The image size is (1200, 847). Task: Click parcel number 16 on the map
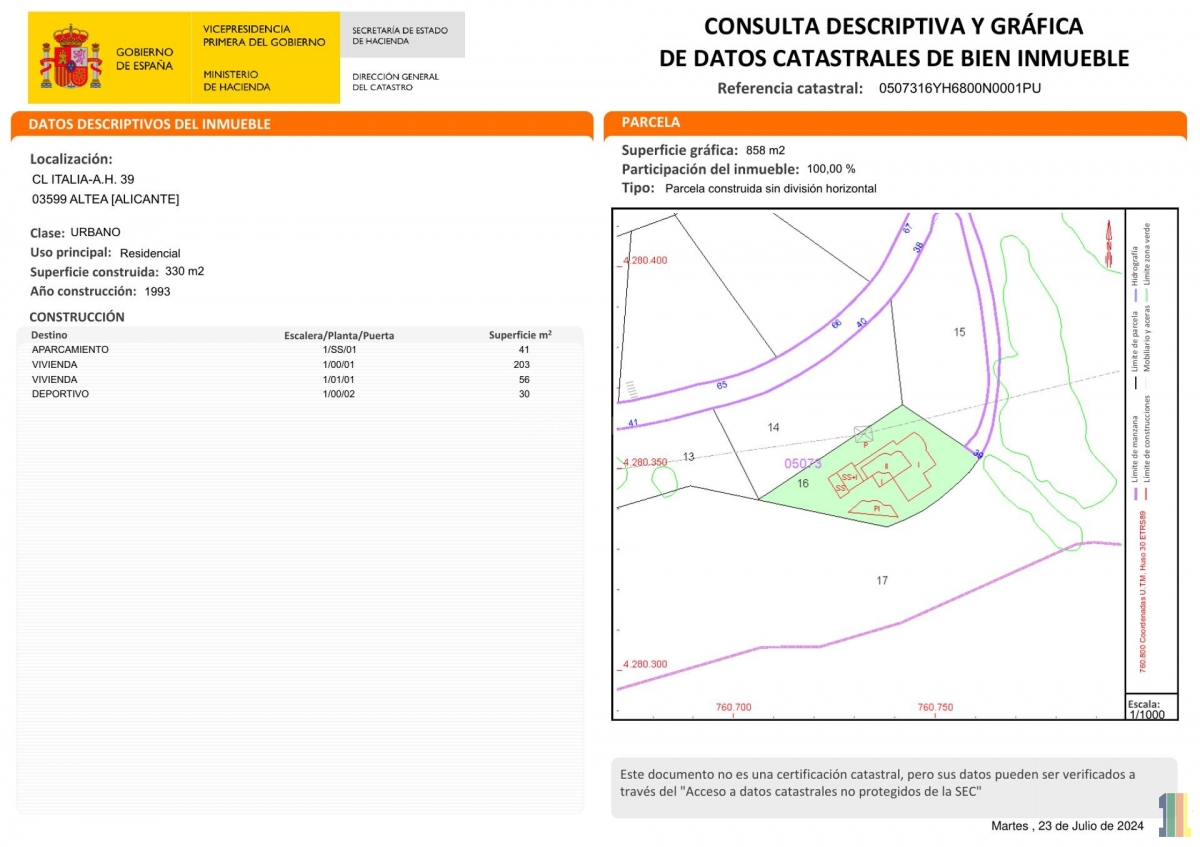[x=803, y=483]
